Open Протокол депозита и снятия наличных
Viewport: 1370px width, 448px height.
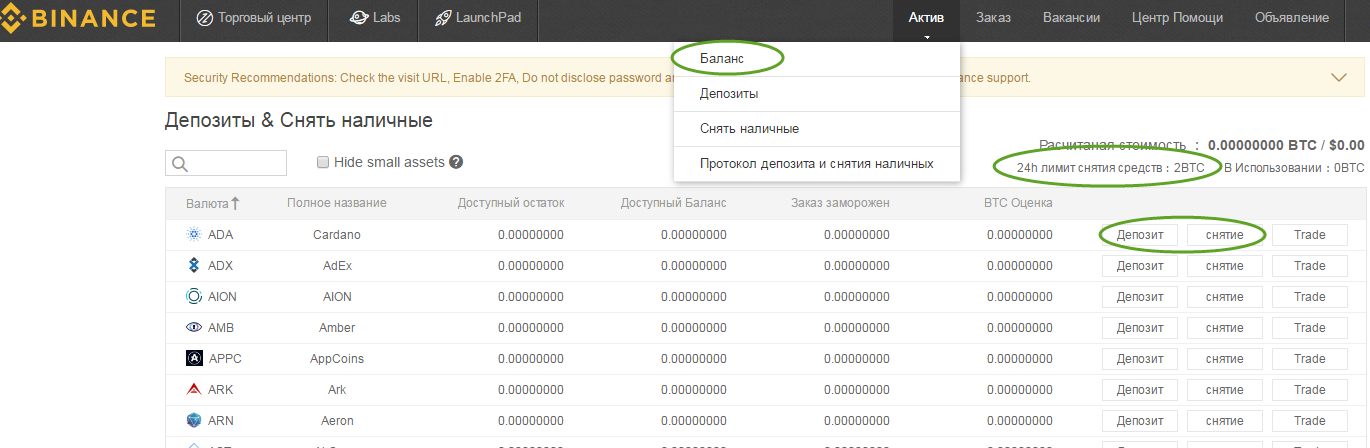817,163
